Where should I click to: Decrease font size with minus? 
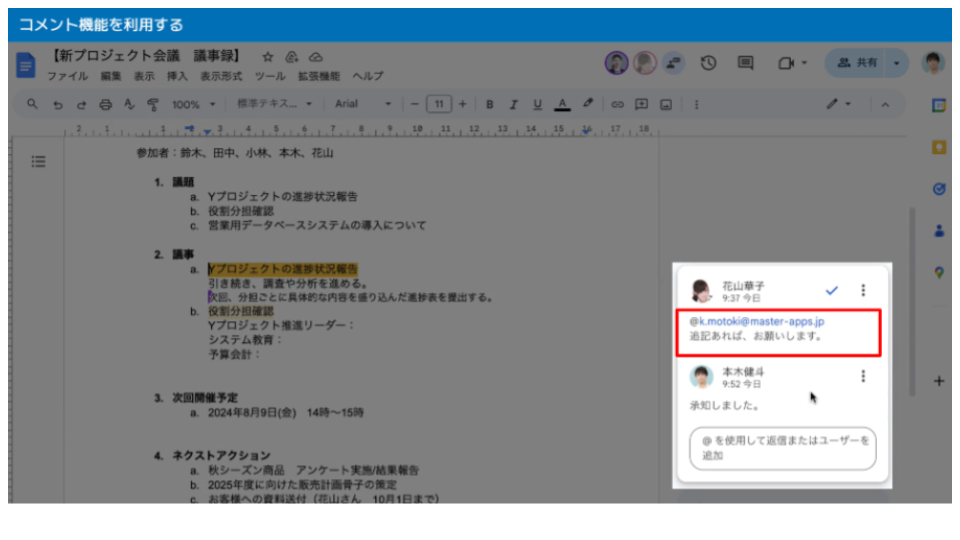click(x=414, y=105)
